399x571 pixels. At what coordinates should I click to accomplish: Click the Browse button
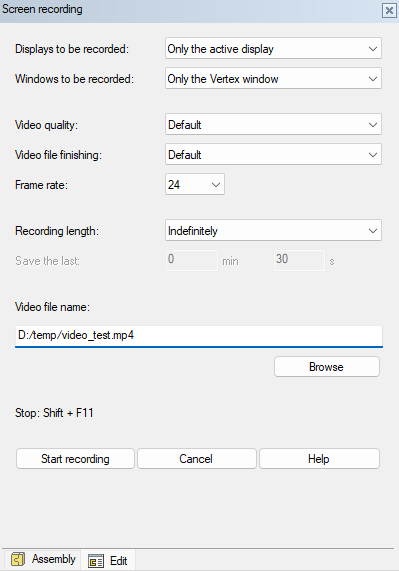pos(327,366)
